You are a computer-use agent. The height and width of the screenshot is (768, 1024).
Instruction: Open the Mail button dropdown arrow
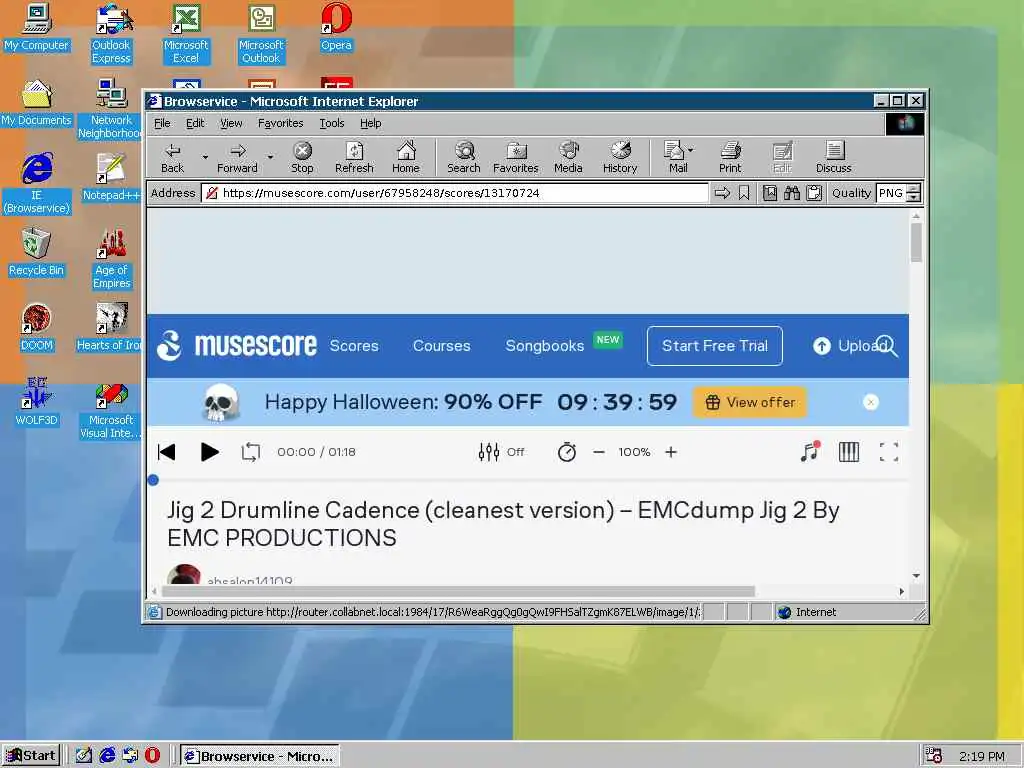tap(691, 150)
